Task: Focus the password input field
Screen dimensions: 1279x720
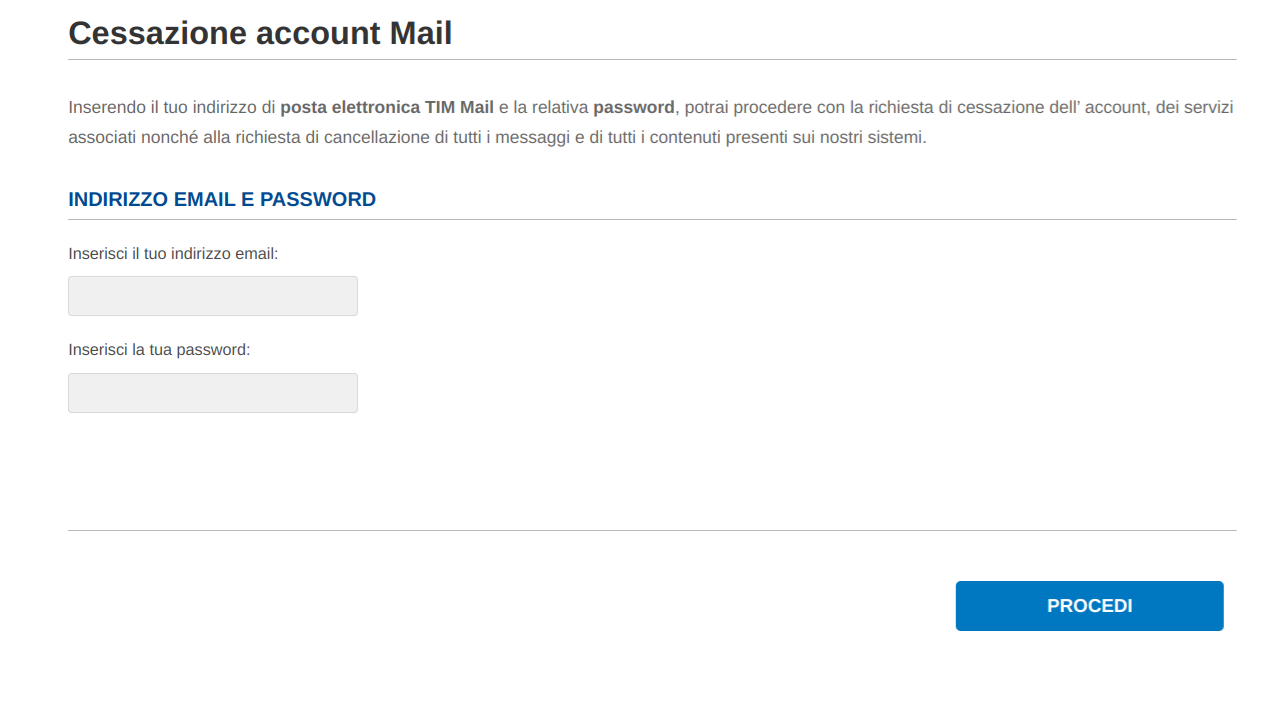Action: (212, 393)
